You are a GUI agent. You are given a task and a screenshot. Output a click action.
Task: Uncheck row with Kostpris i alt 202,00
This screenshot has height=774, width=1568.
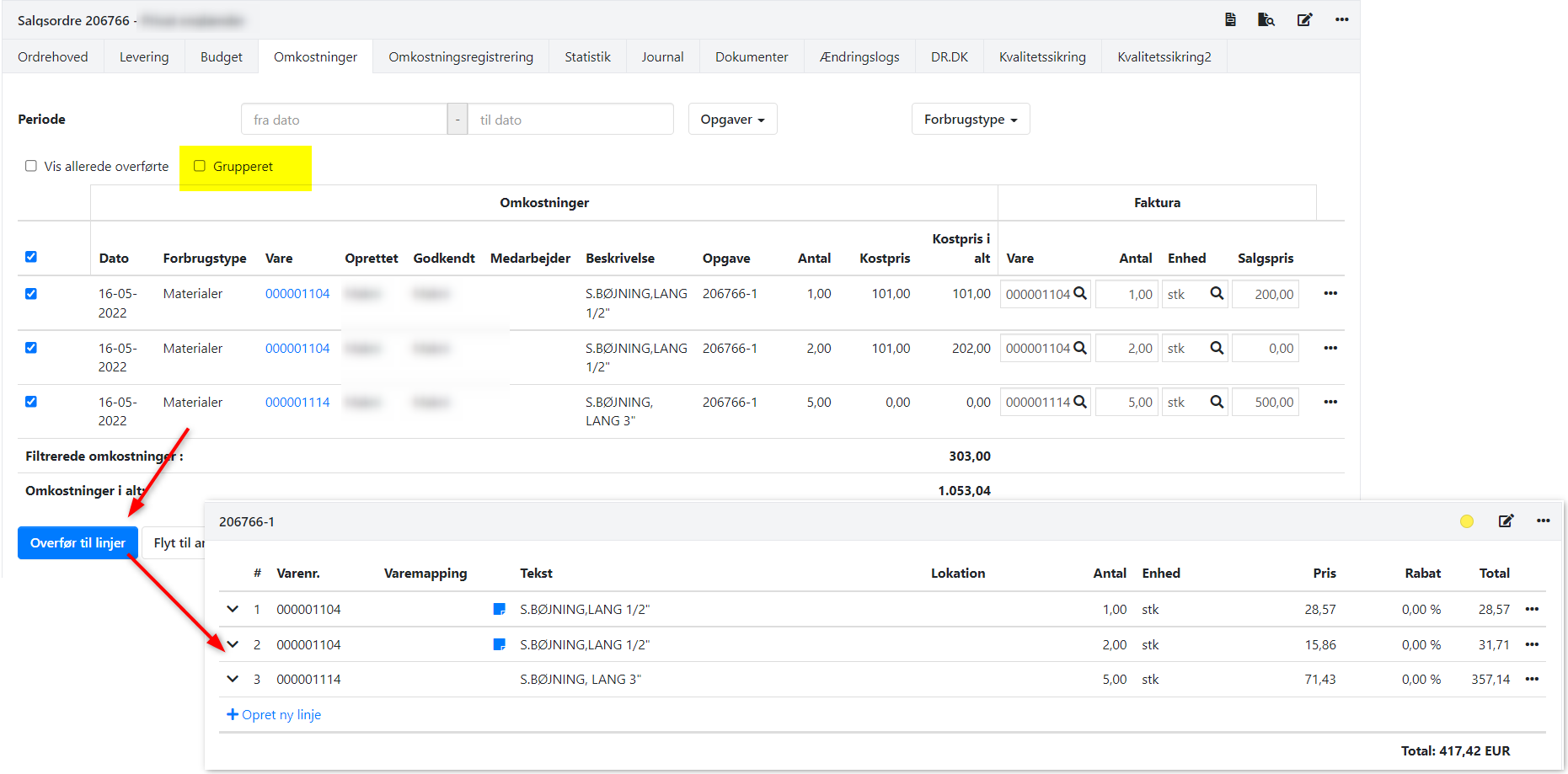(31, 348)
